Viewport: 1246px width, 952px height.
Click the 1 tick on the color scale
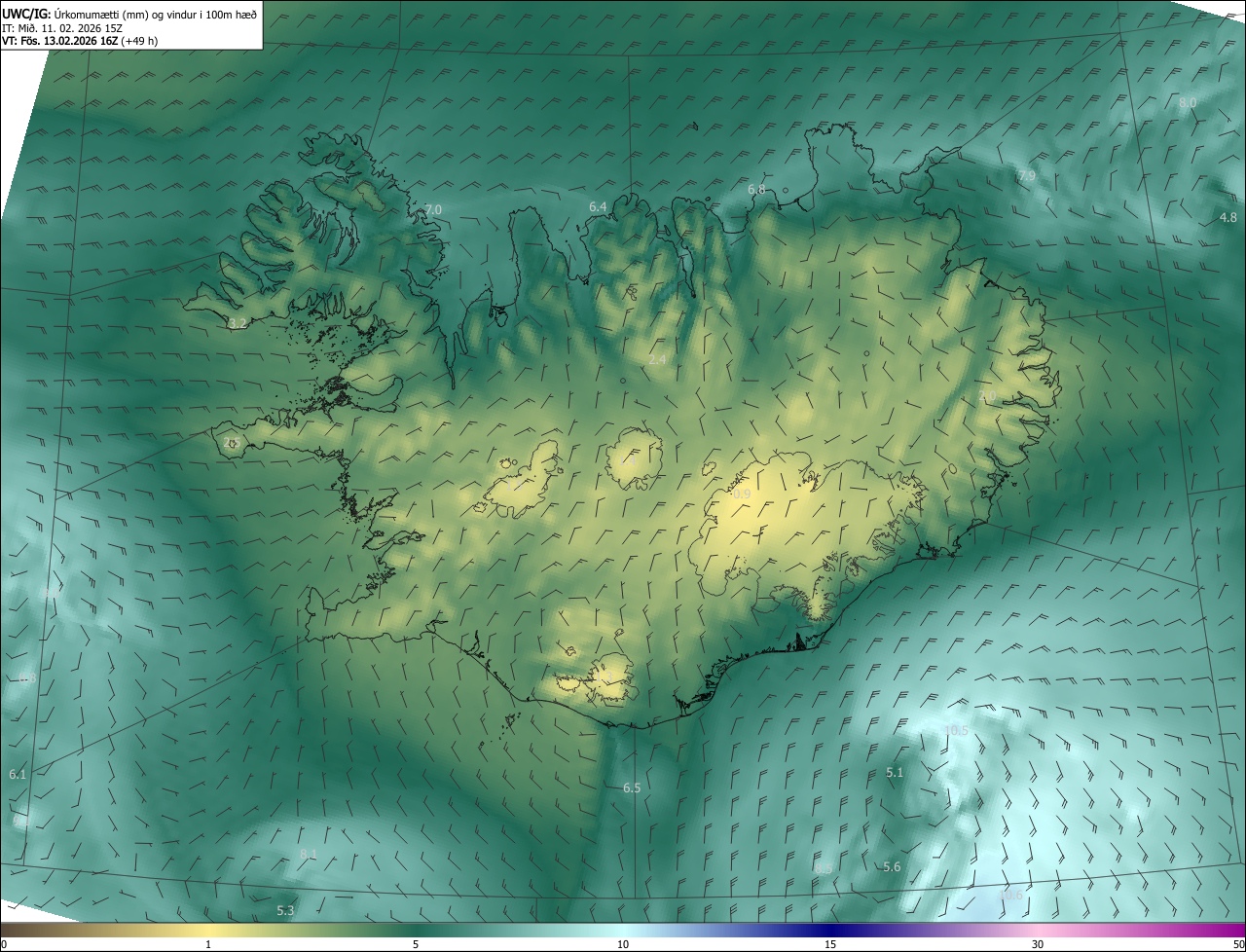208,944
